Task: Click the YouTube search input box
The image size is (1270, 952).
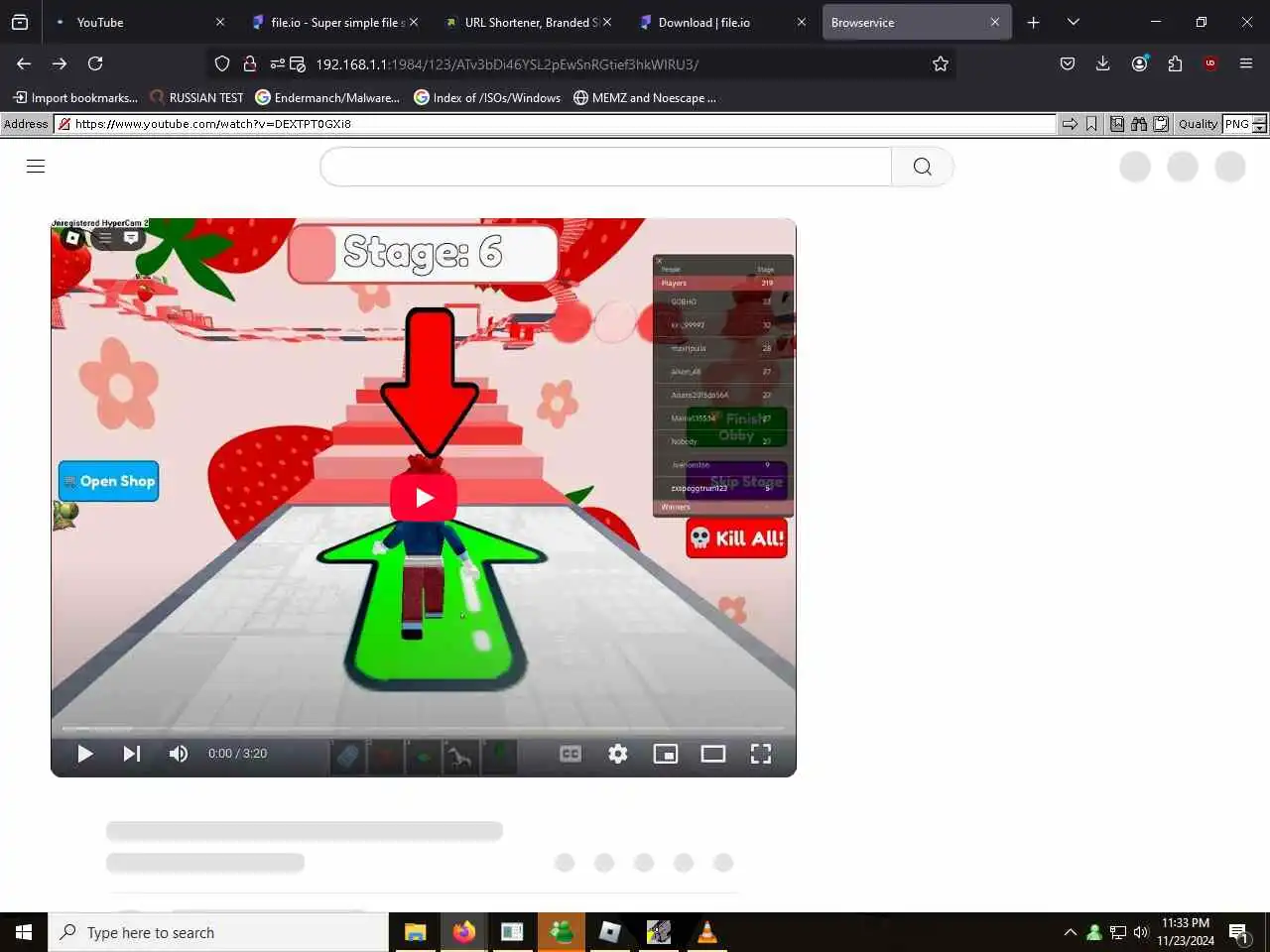Action: (x=606, y=167)
